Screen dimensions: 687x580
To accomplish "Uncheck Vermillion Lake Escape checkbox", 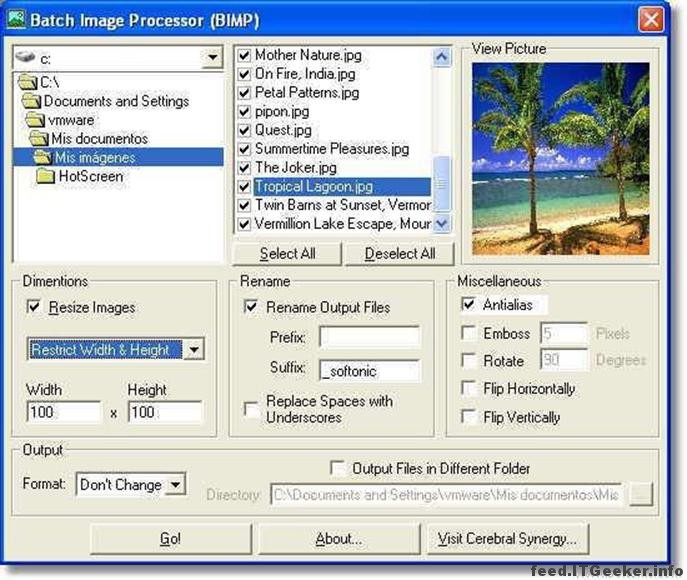I will [x=244, y=224].
